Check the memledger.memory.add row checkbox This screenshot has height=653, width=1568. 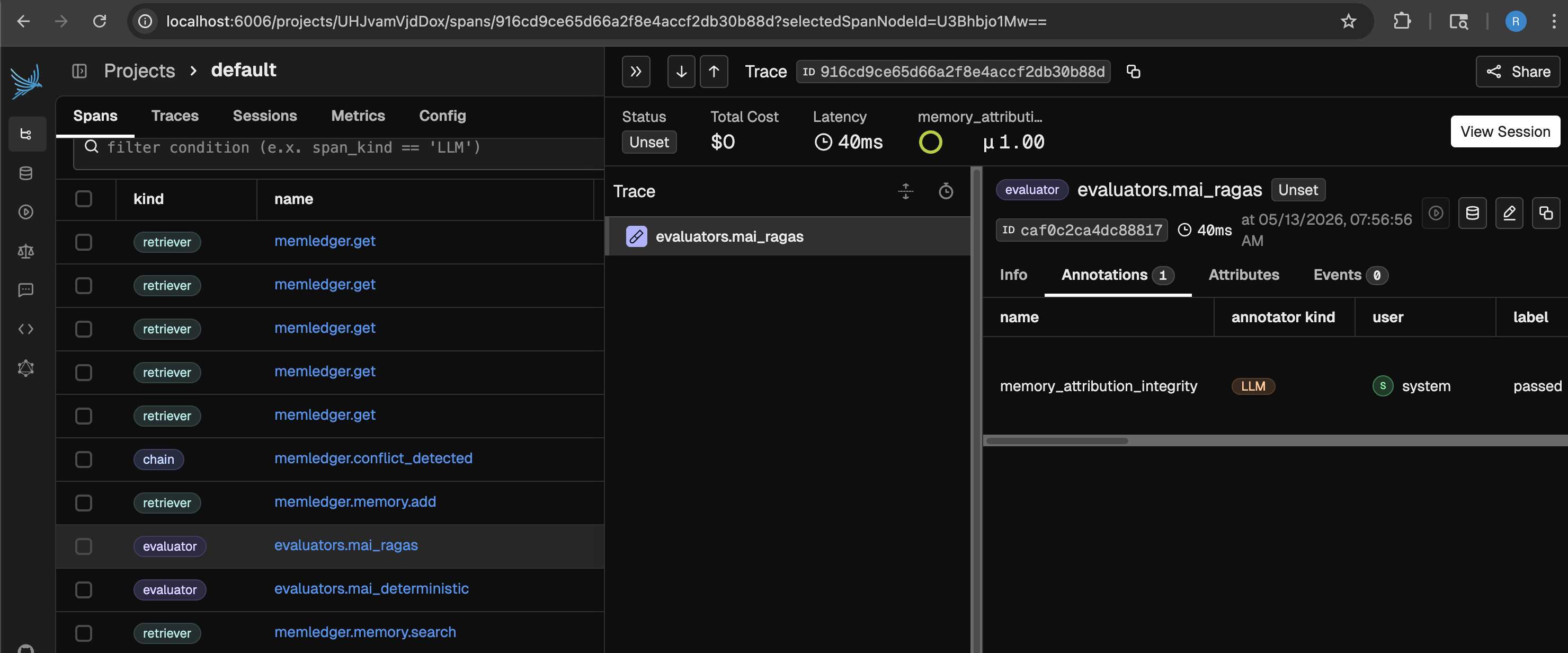coord(83,503)
